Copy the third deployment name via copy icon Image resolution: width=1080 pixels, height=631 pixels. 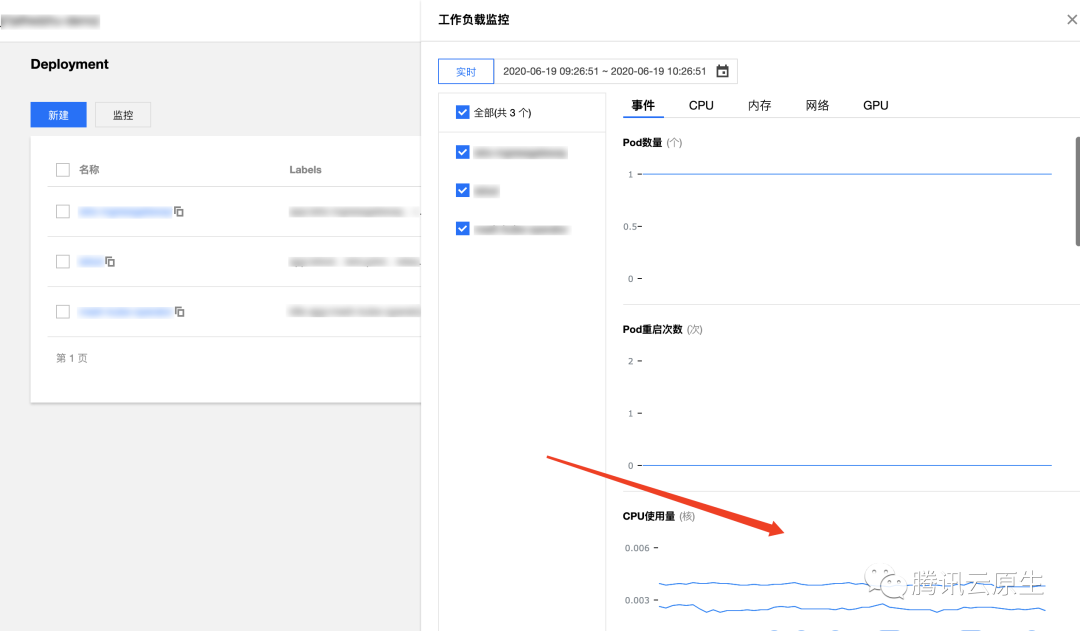180,312
